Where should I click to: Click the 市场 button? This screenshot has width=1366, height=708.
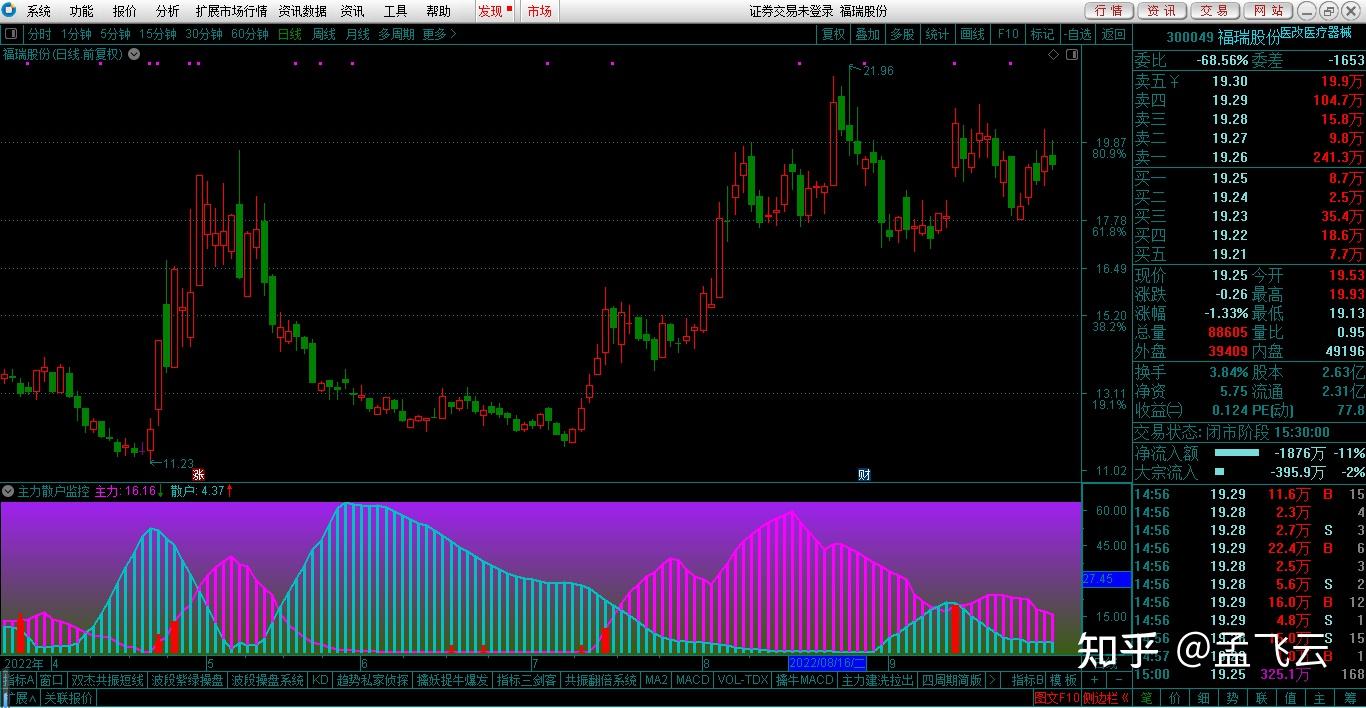click(539, 11)
